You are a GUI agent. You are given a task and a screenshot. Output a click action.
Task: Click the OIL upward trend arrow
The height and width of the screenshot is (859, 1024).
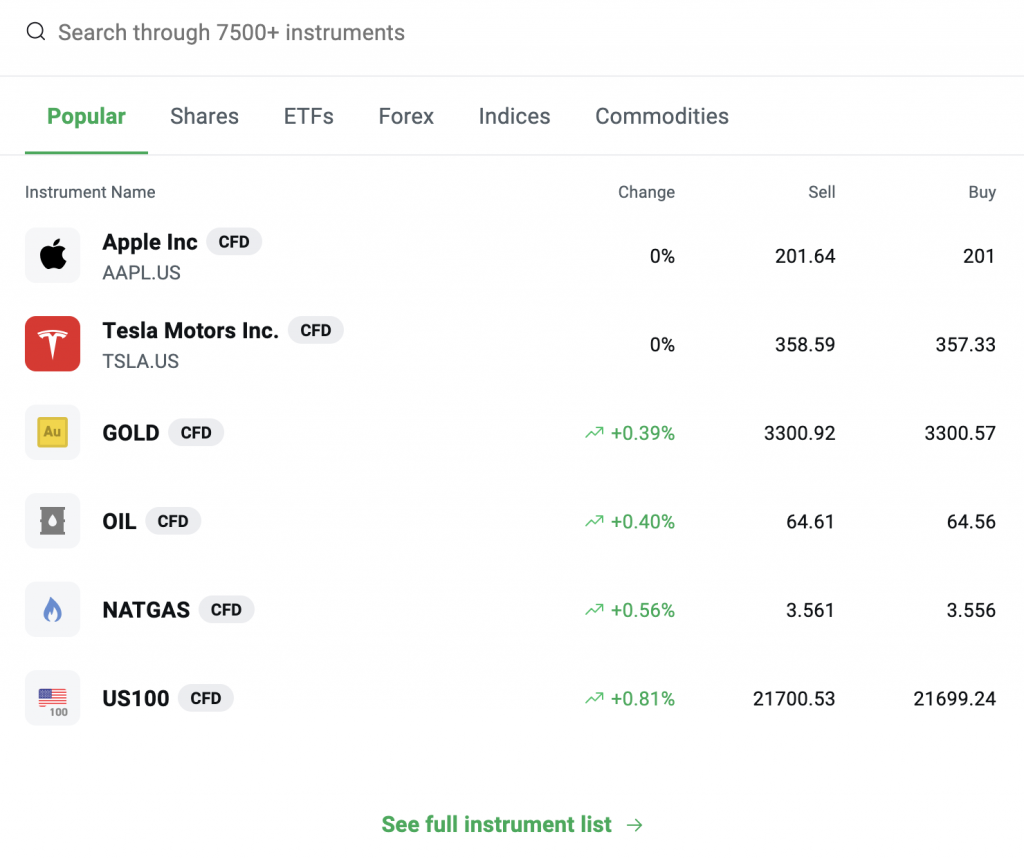pos(594,521)
